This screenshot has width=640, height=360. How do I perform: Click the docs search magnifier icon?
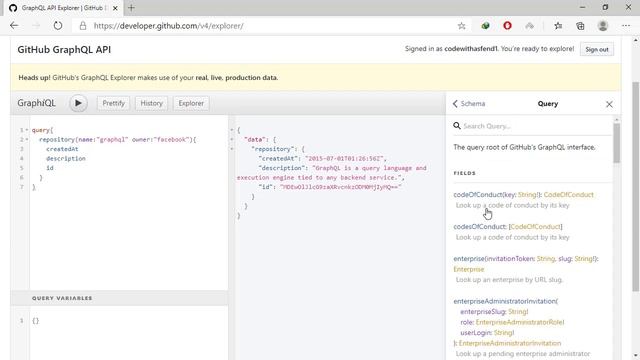click(x=457, y=126)
